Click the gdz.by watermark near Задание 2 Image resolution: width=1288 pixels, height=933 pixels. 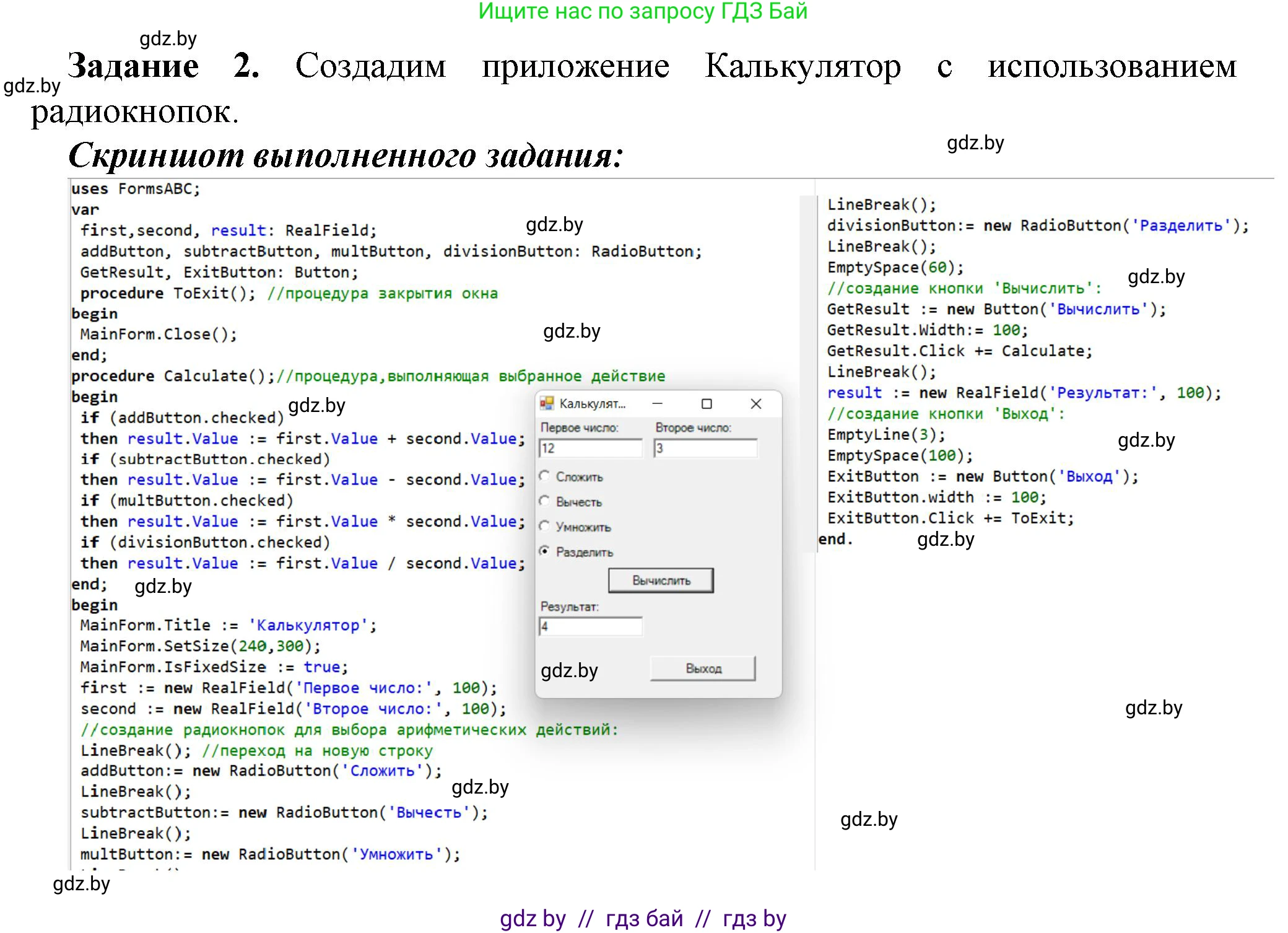tap(168, 38)
